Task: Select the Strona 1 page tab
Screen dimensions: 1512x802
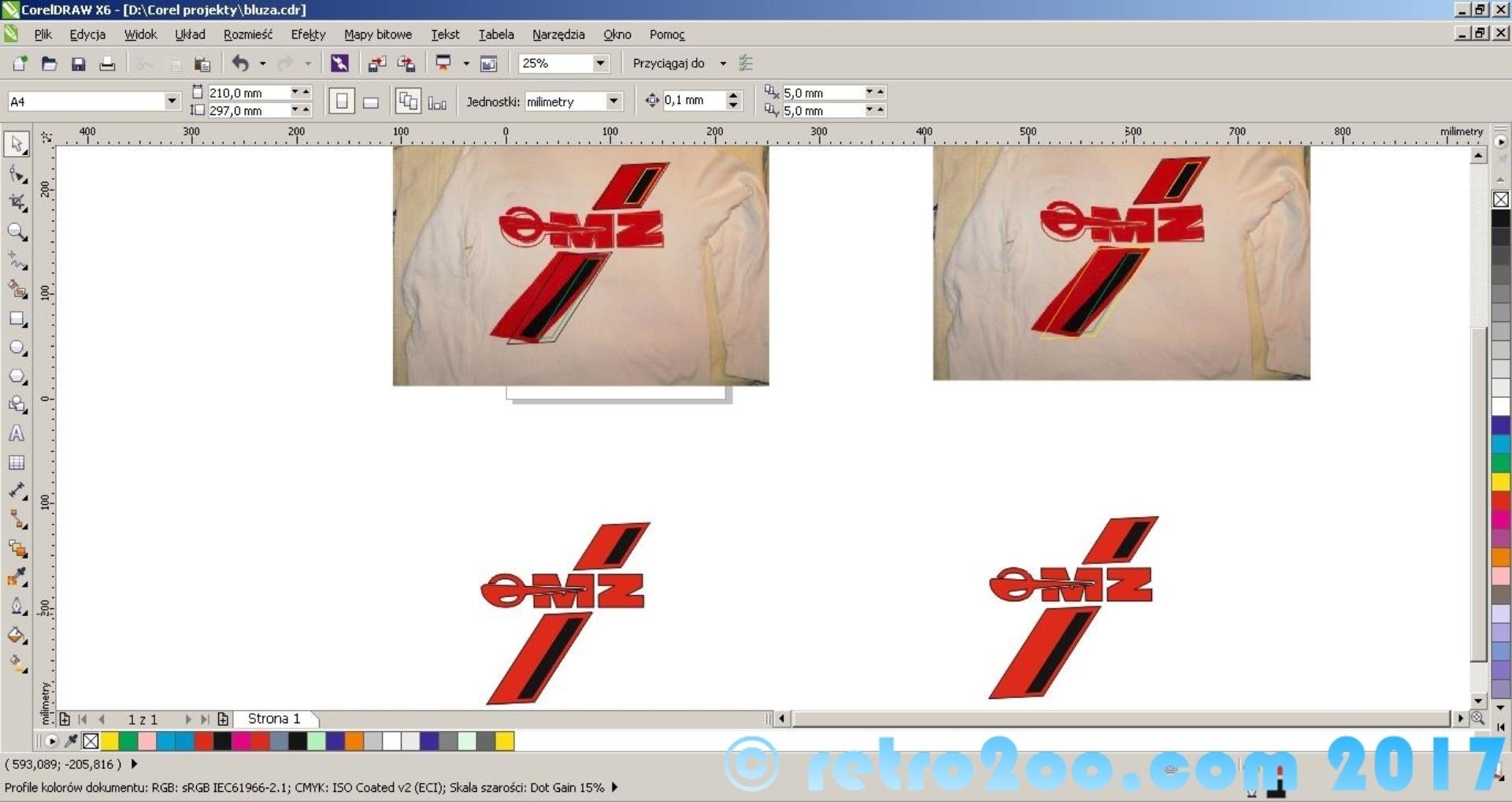Action: 274,718
